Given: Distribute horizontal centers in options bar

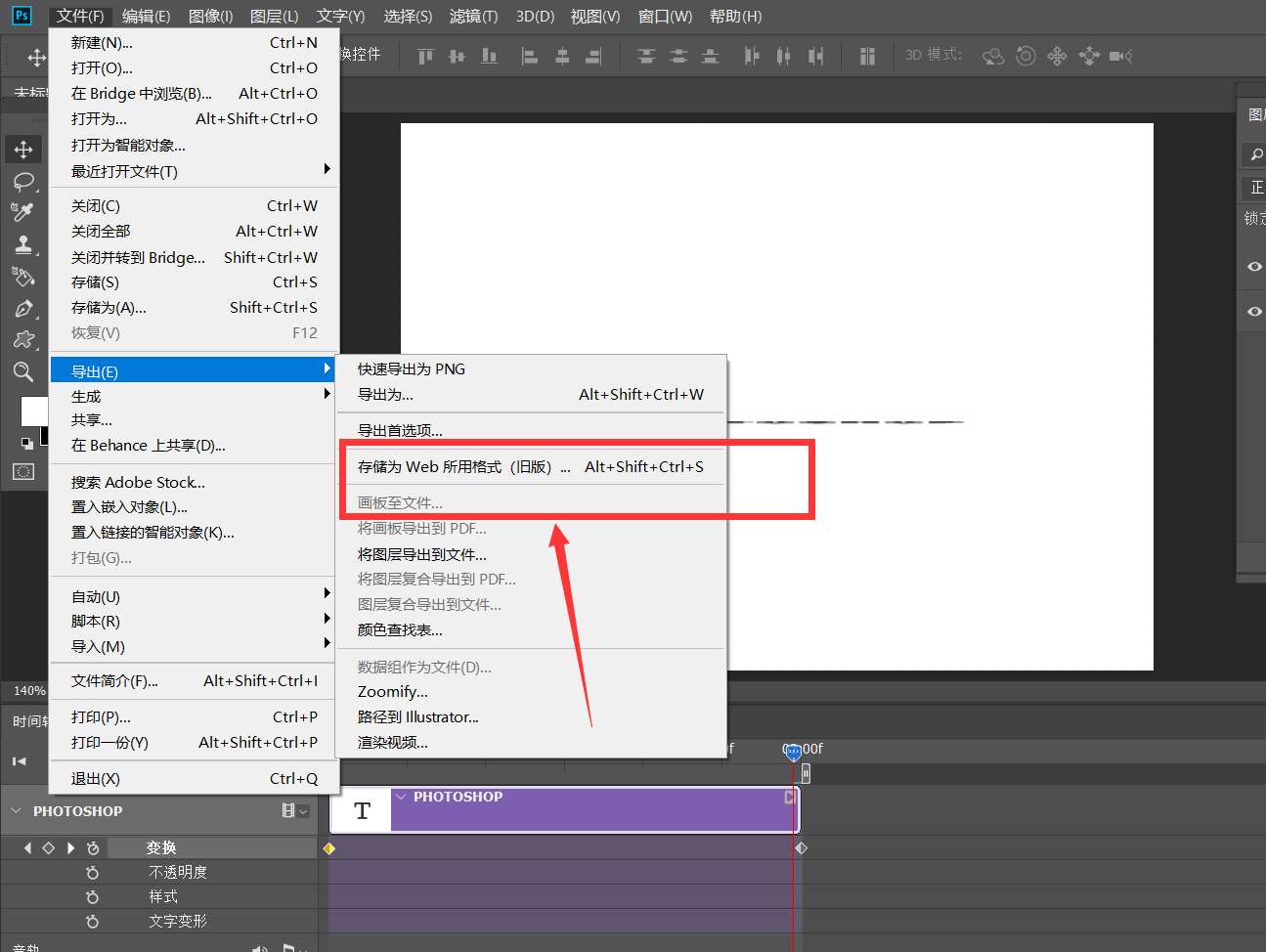Looking at the screenshot, I should tap(783, 56).
